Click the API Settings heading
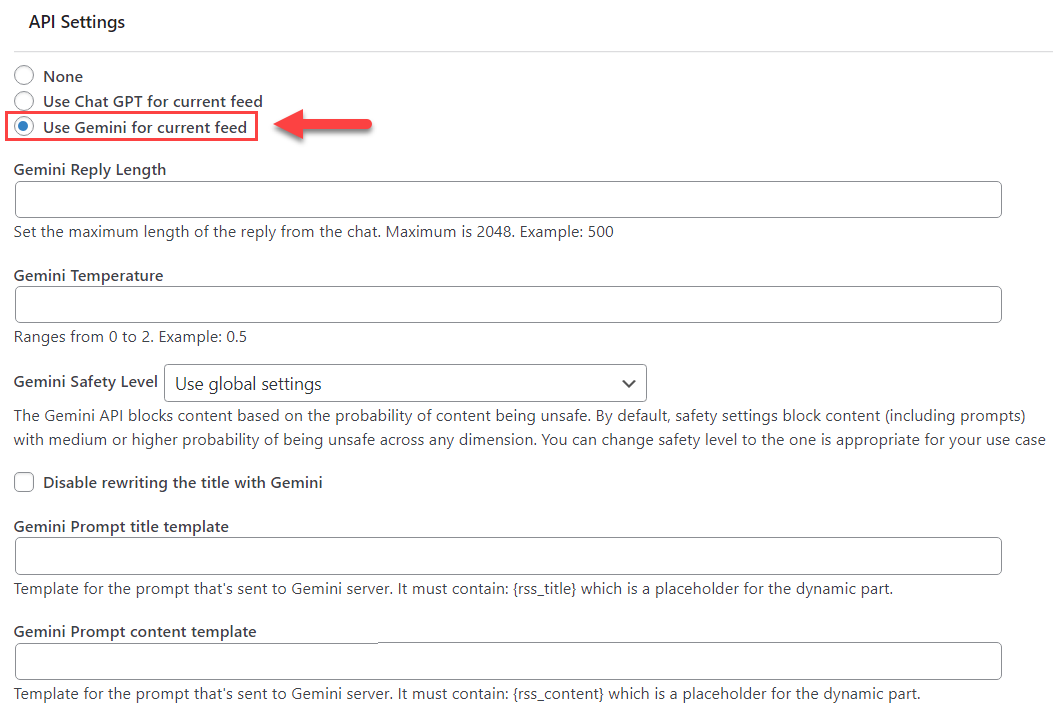The image size is (1060, 720). tap(76, 22)
